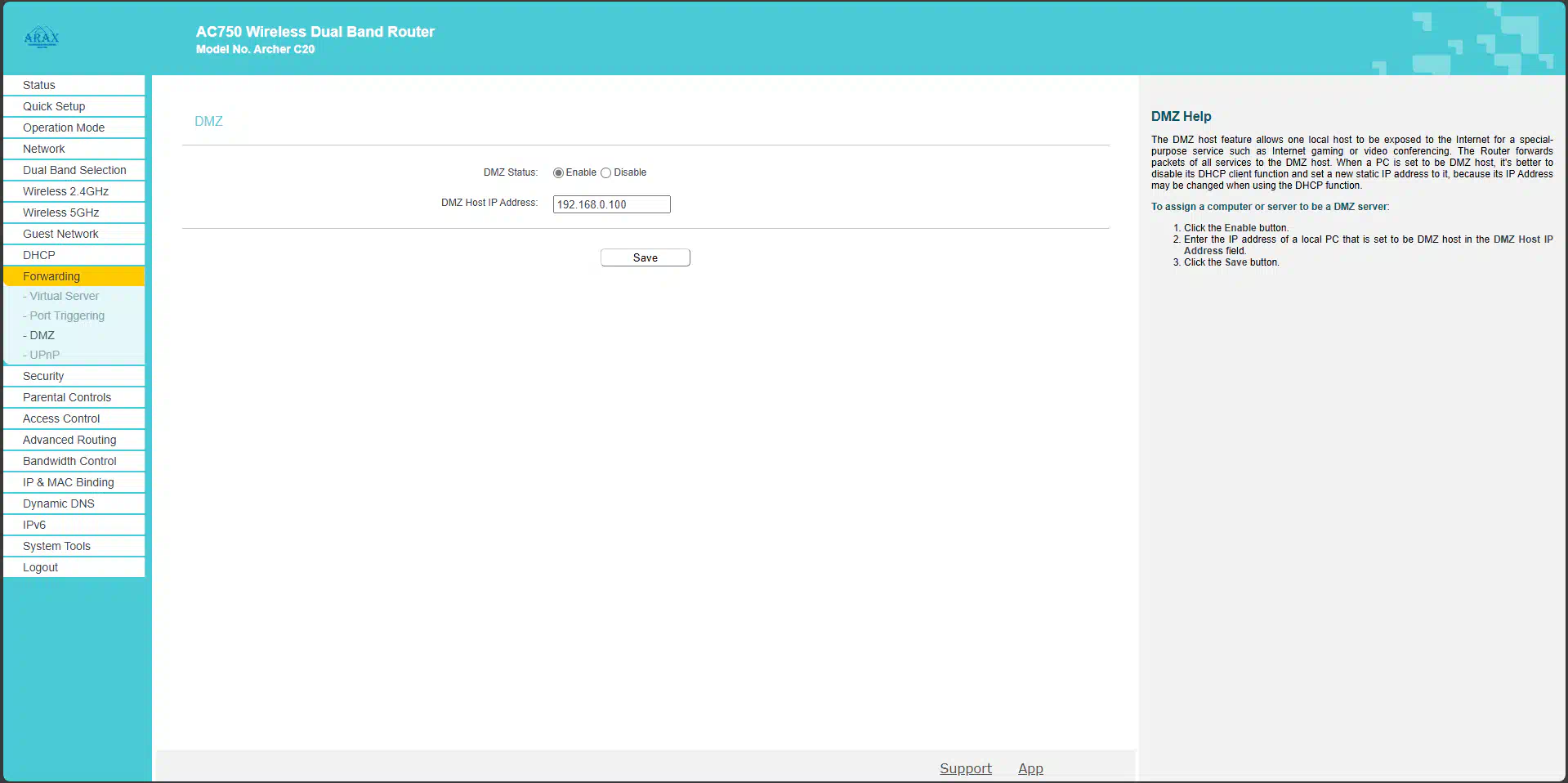Select the Disable DMZ radio button
Viewport: 1568px width, 783px height.
pos(605,172)
